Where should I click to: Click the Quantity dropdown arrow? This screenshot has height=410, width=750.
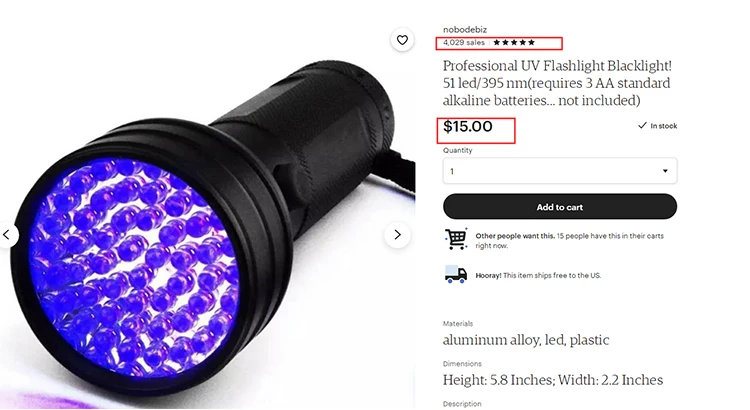665,171
